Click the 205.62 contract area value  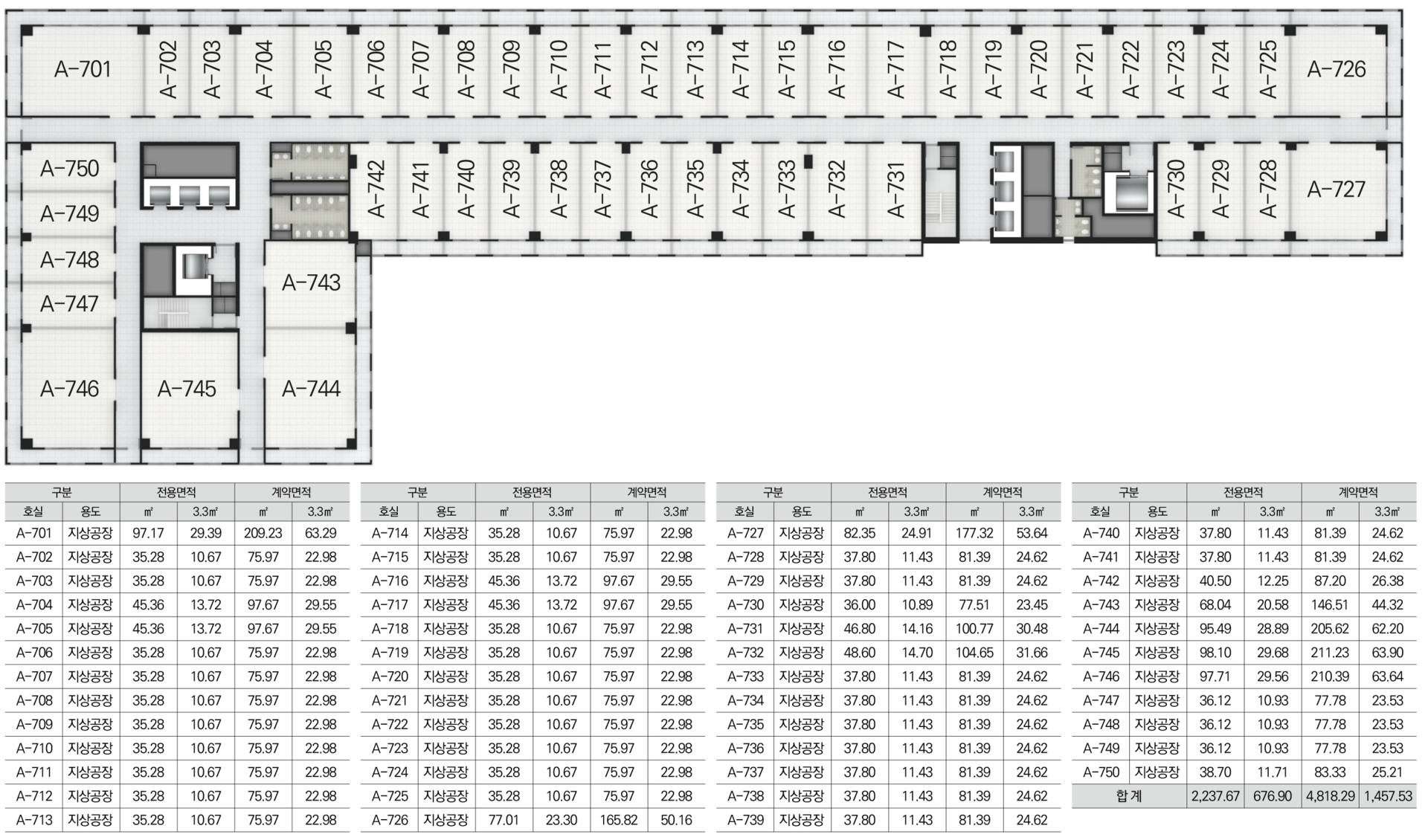(1331, 629)
